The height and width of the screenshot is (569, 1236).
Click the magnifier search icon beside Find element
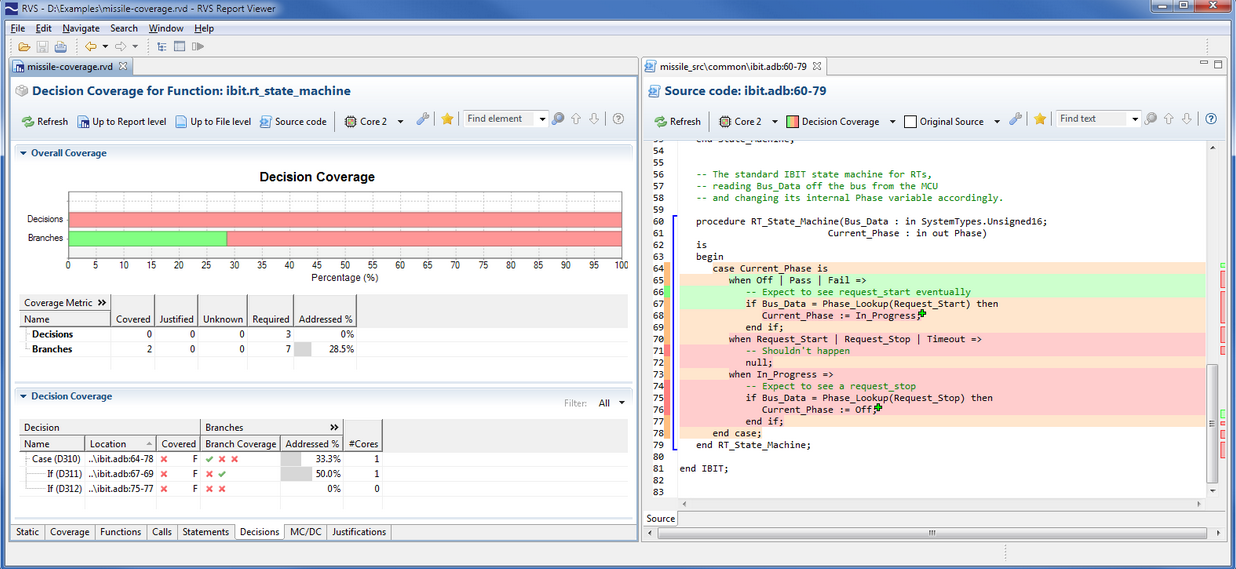(558, 120)
